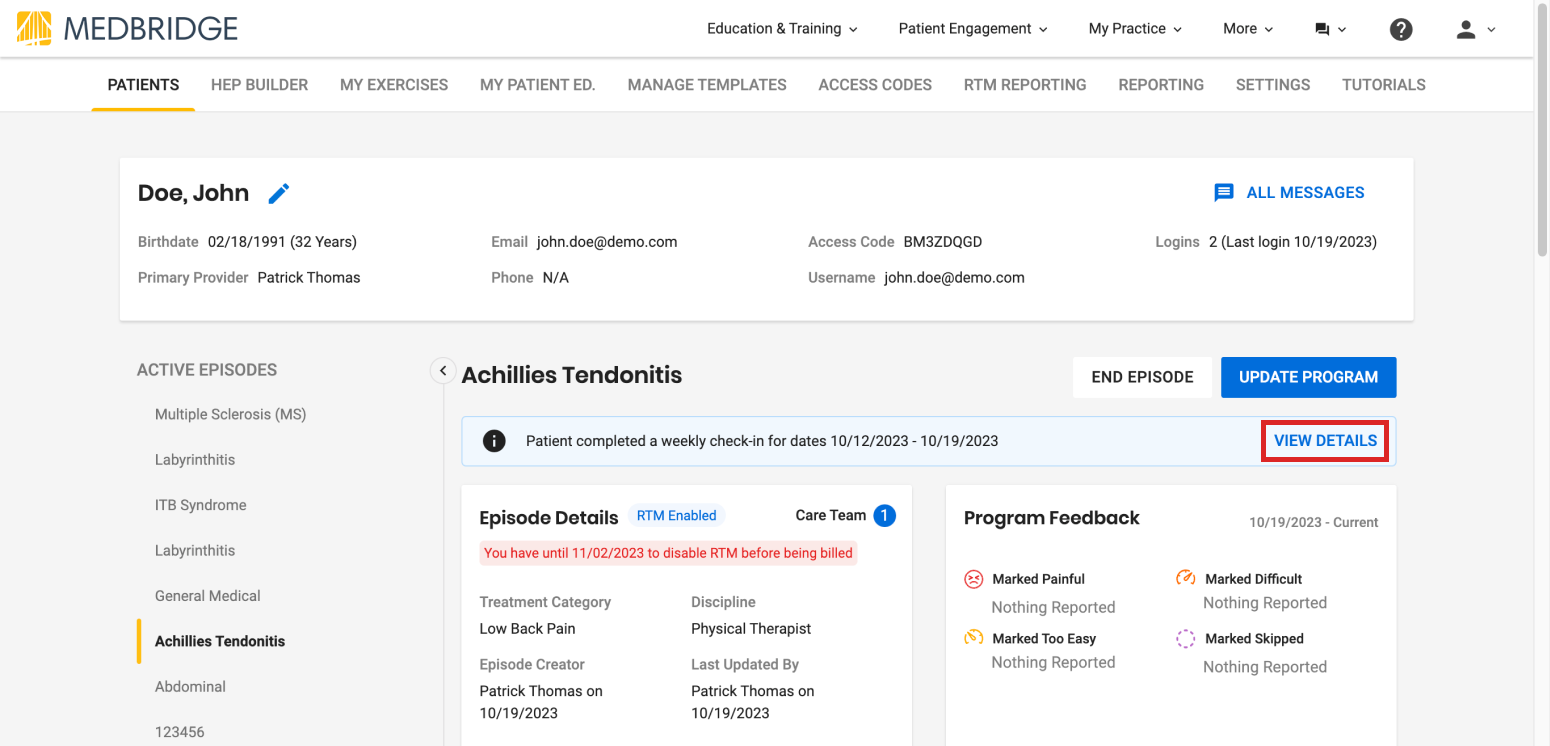1550x746 pixels.
Task: Click the Episode Details heading
Action: [549, 518]
